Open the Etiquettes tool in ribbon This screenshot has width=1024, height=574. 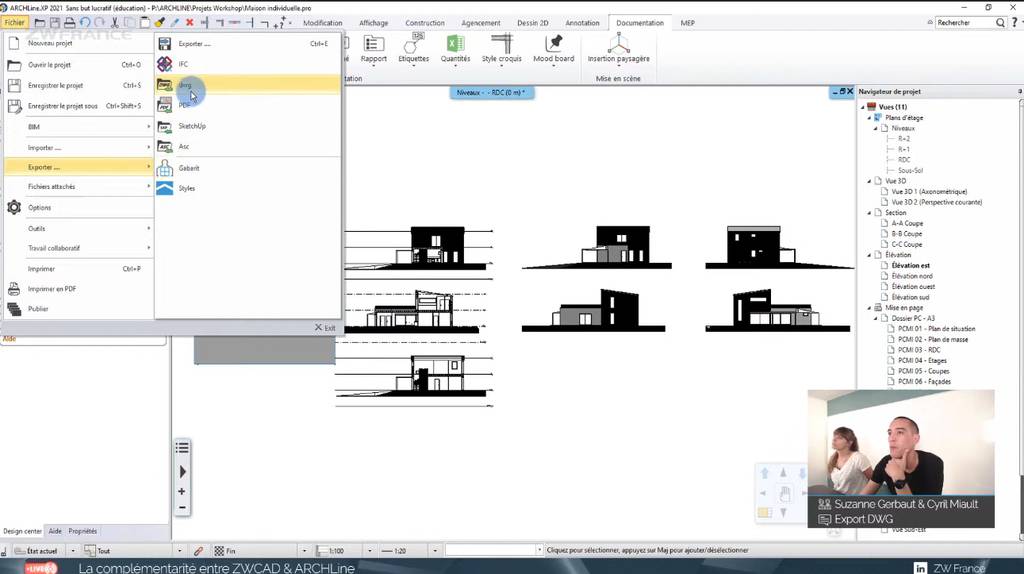(413, 50)
